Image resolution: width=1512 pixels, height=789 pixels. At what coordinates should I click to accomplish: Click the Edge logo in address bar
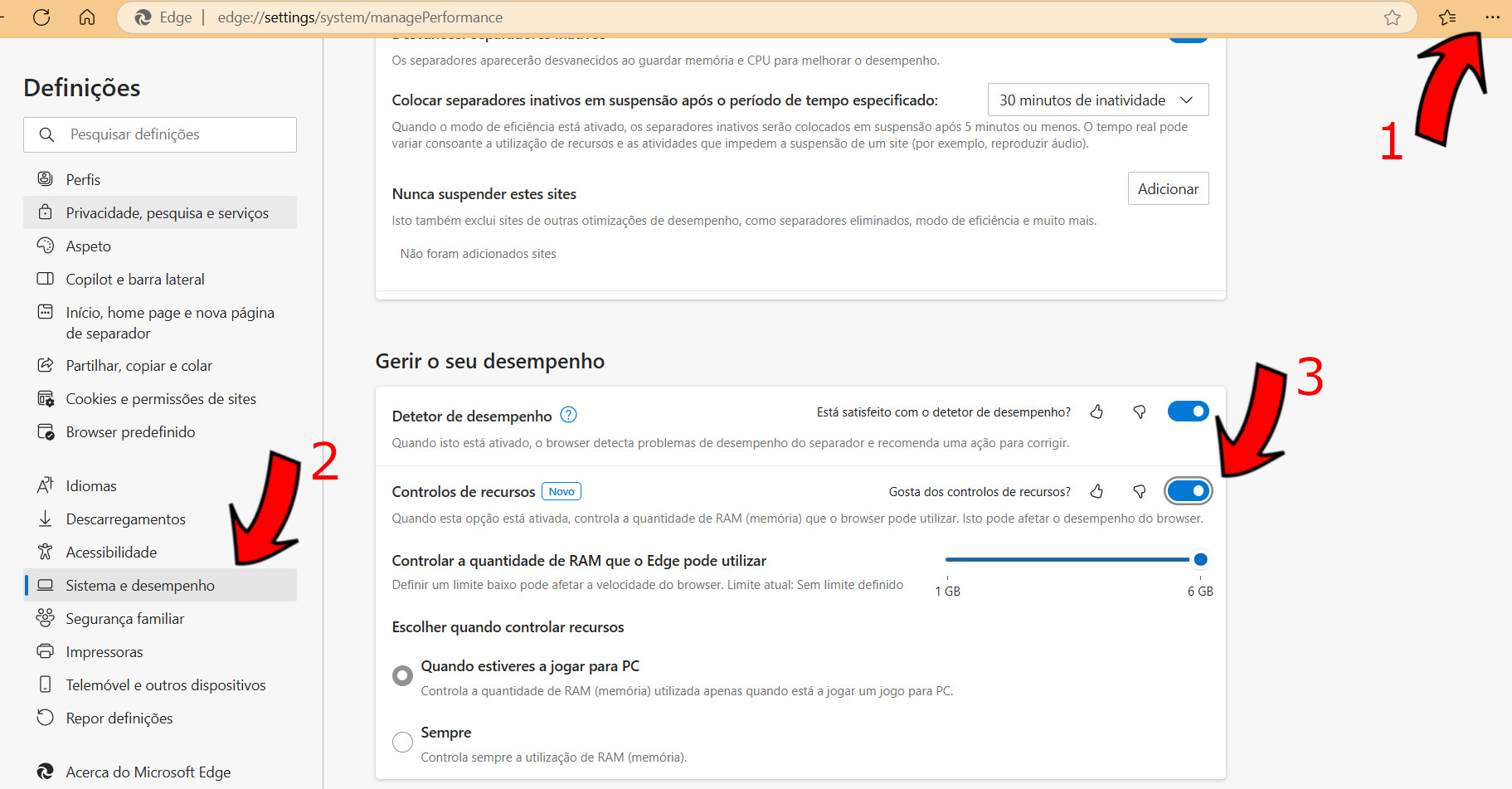143,17
